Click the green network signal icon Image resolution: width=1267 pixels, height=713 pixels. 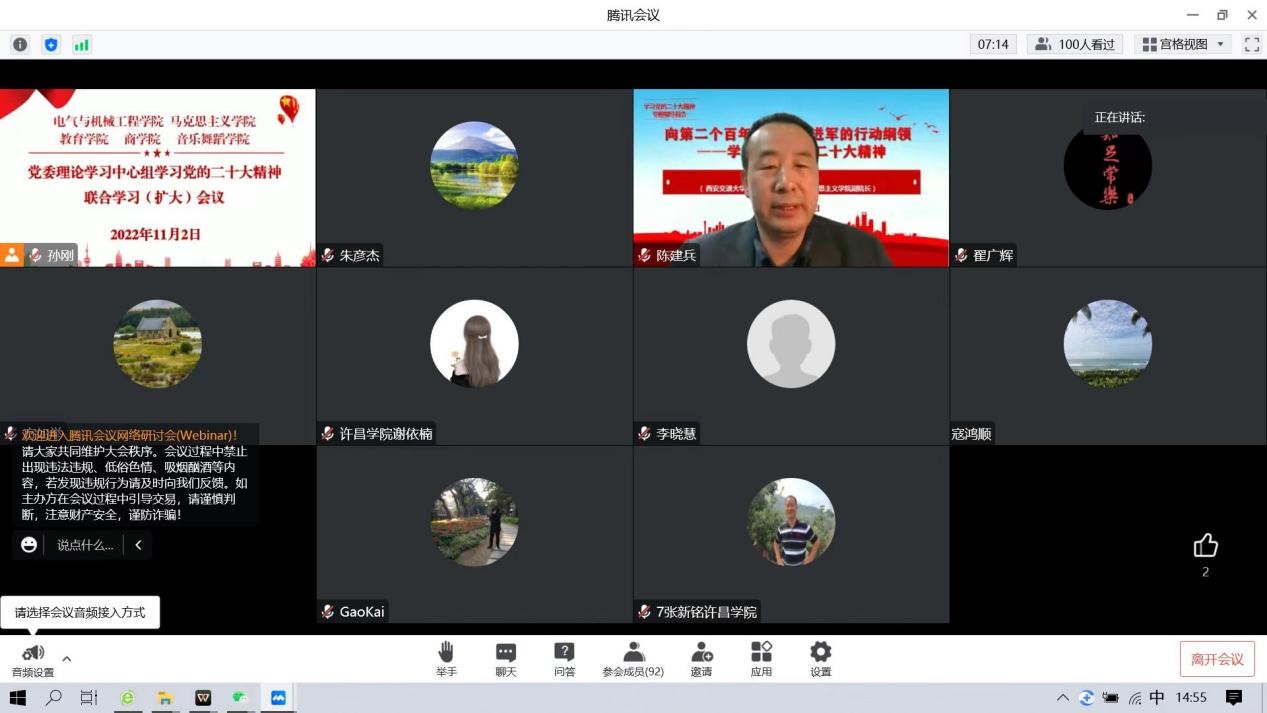82,45
